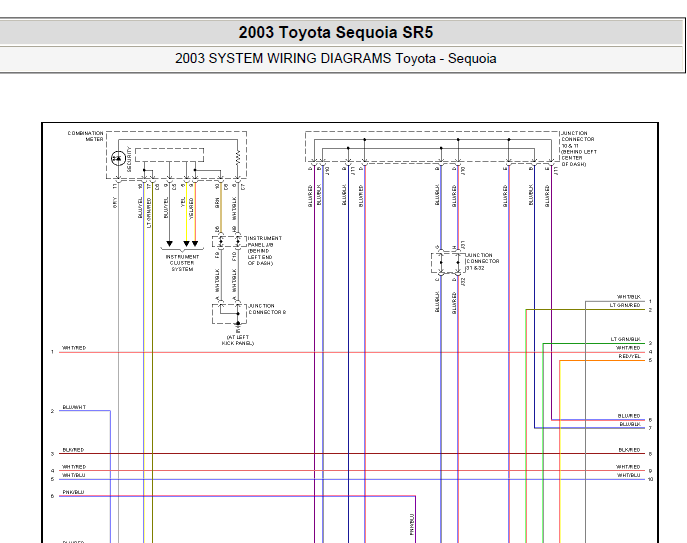Click "WHT/BLK" label at right pin 1
Image resolution: width=687 pixels, height=543 pixels.
629,297
